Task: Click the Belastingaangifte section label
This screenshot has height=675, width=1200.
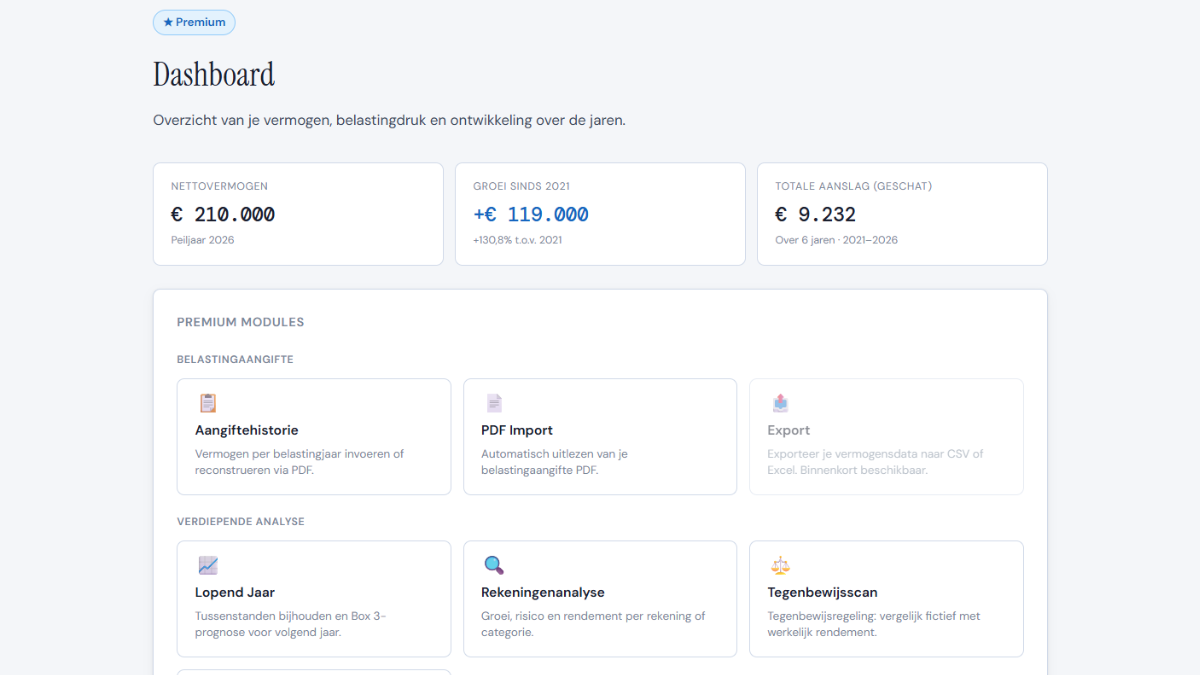Action: (x=234, y=359)
